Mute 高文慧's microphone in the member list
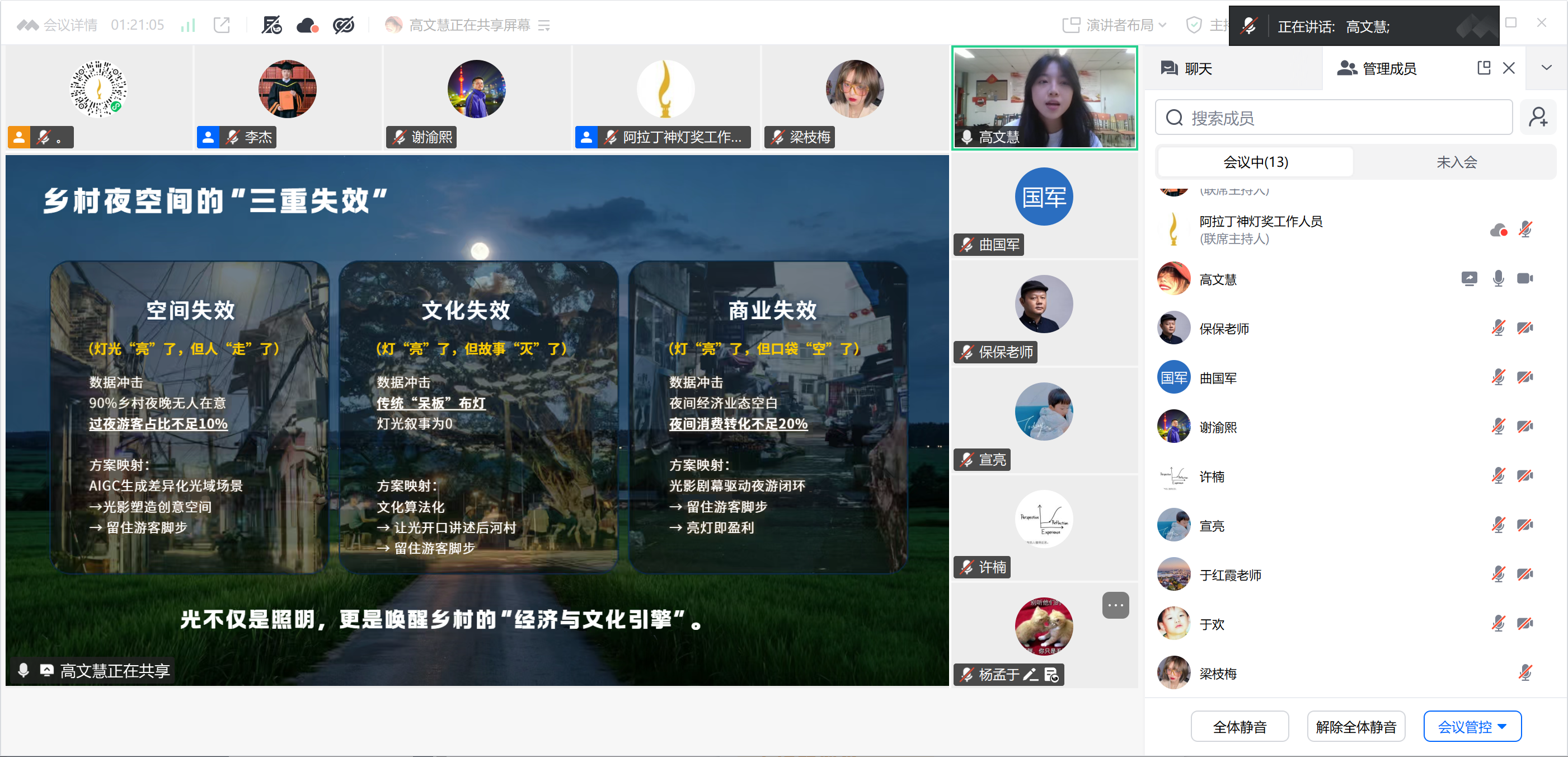 1499,278
